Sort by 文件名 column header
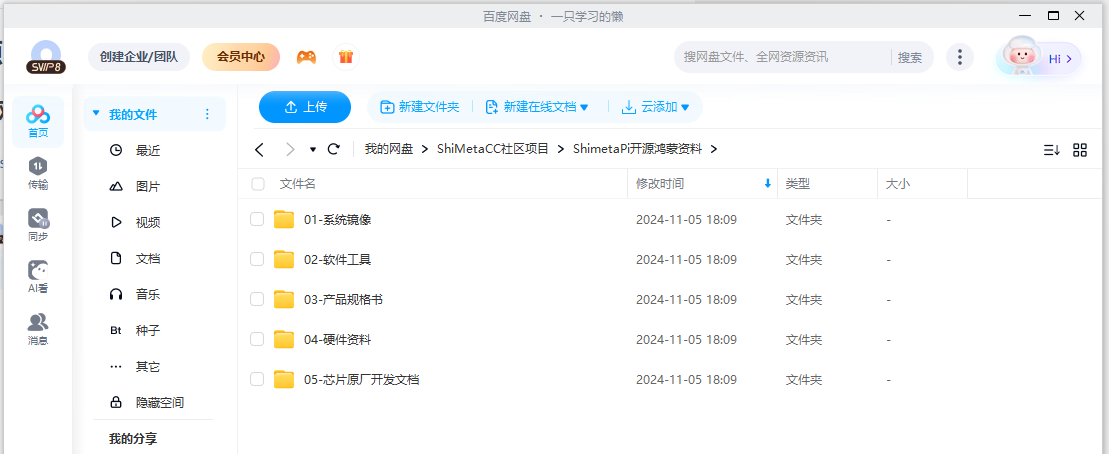 298,184
